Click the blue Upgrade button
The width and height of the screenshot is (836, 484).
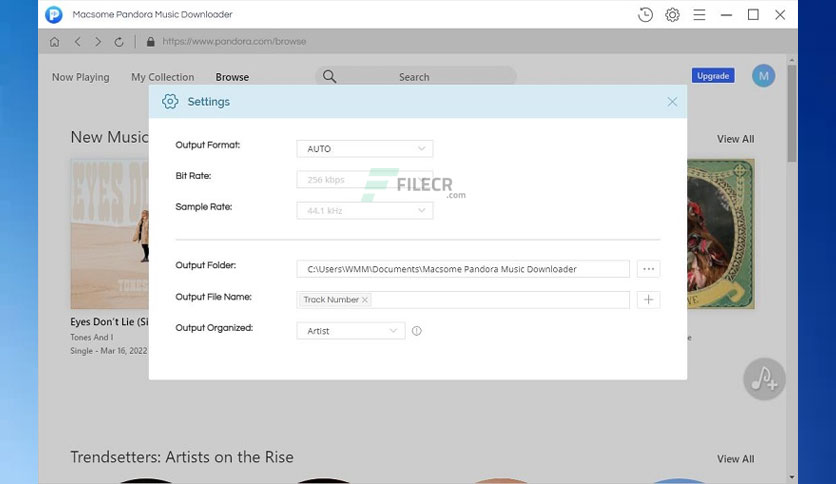coord(713,76)
